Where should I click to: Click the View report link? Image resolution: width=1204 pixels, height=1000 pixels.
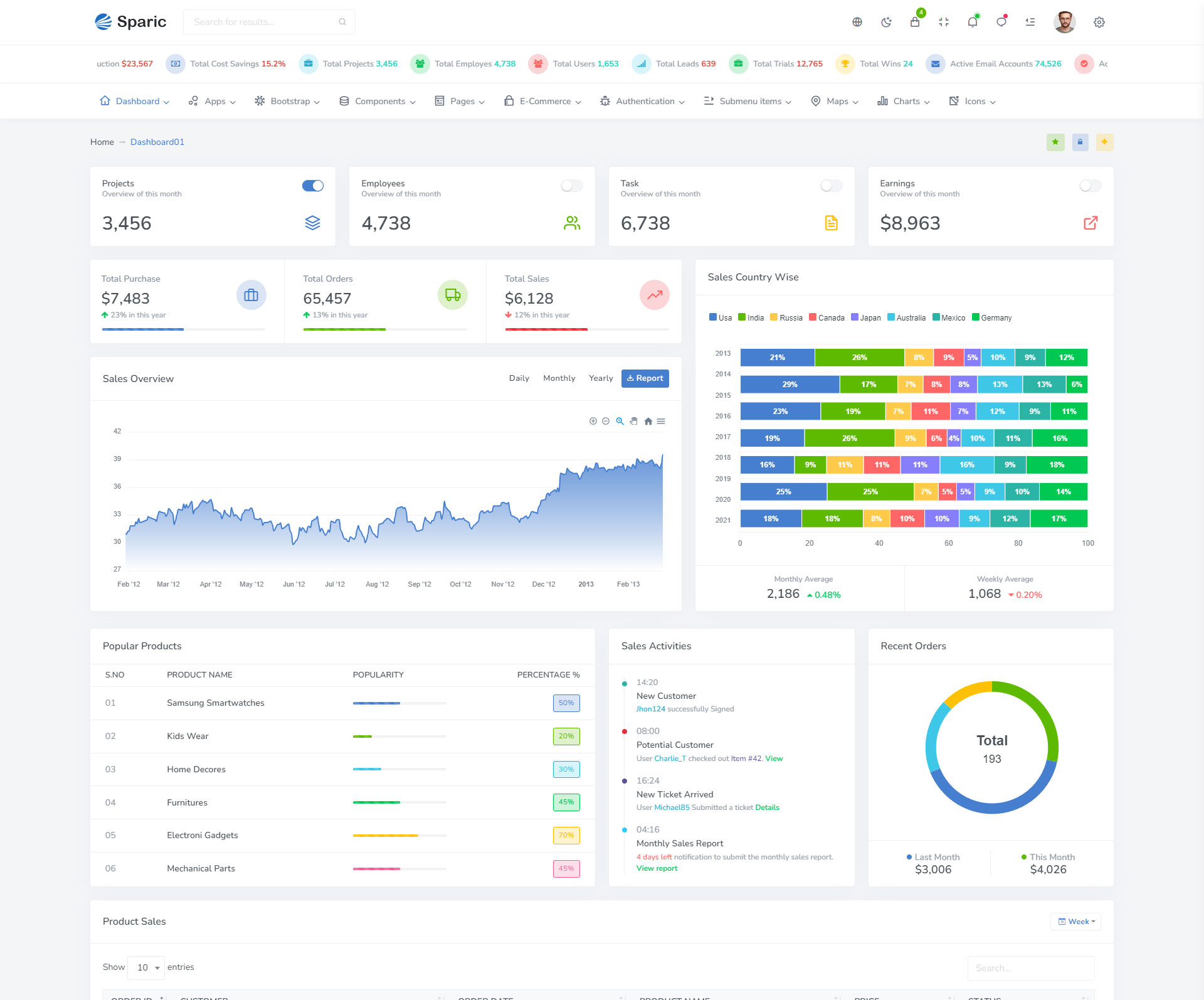tap(657, 868)
